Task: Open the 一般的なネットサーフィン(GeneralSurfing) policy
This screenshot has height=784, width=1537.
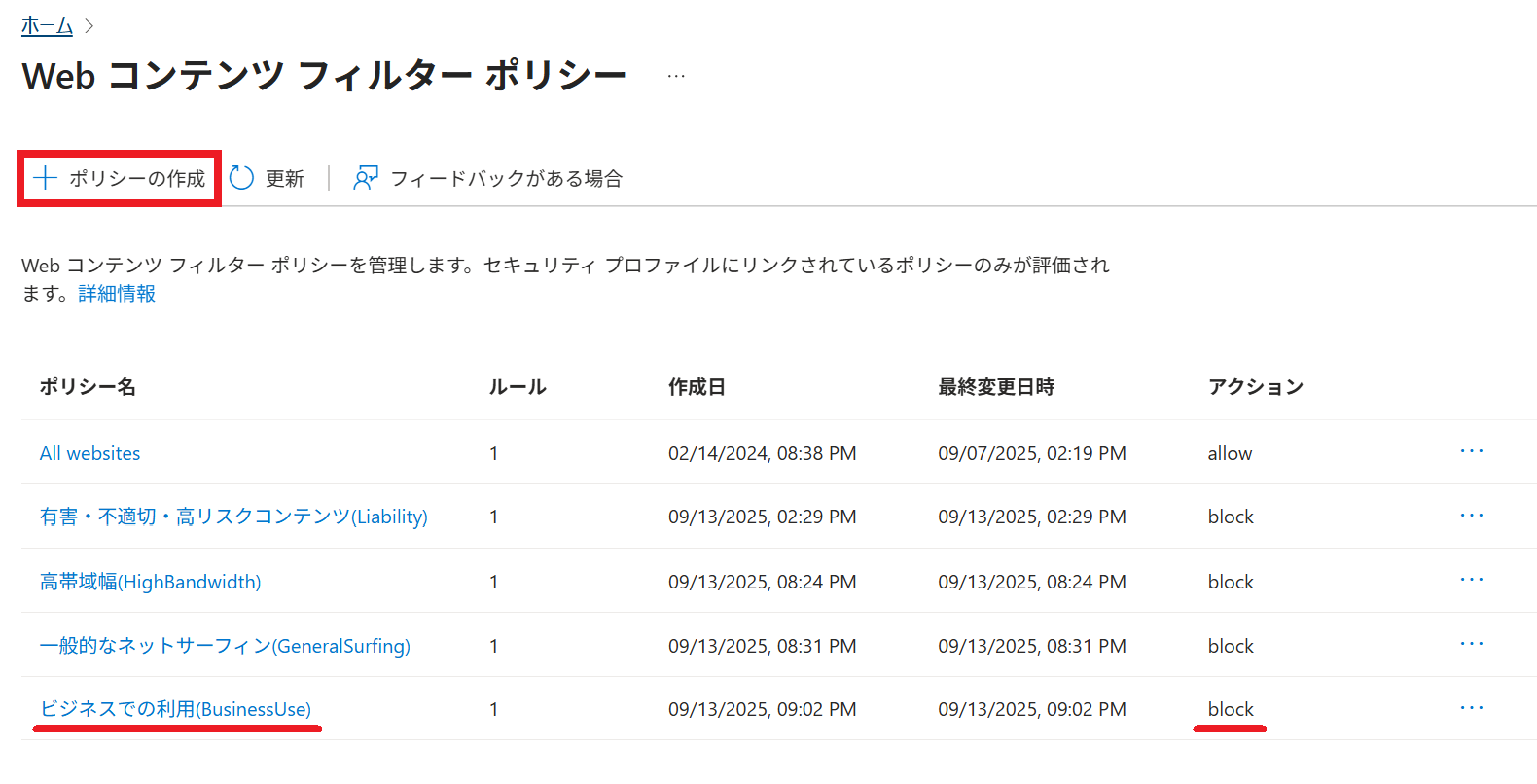Action: [x=225, y=646]
